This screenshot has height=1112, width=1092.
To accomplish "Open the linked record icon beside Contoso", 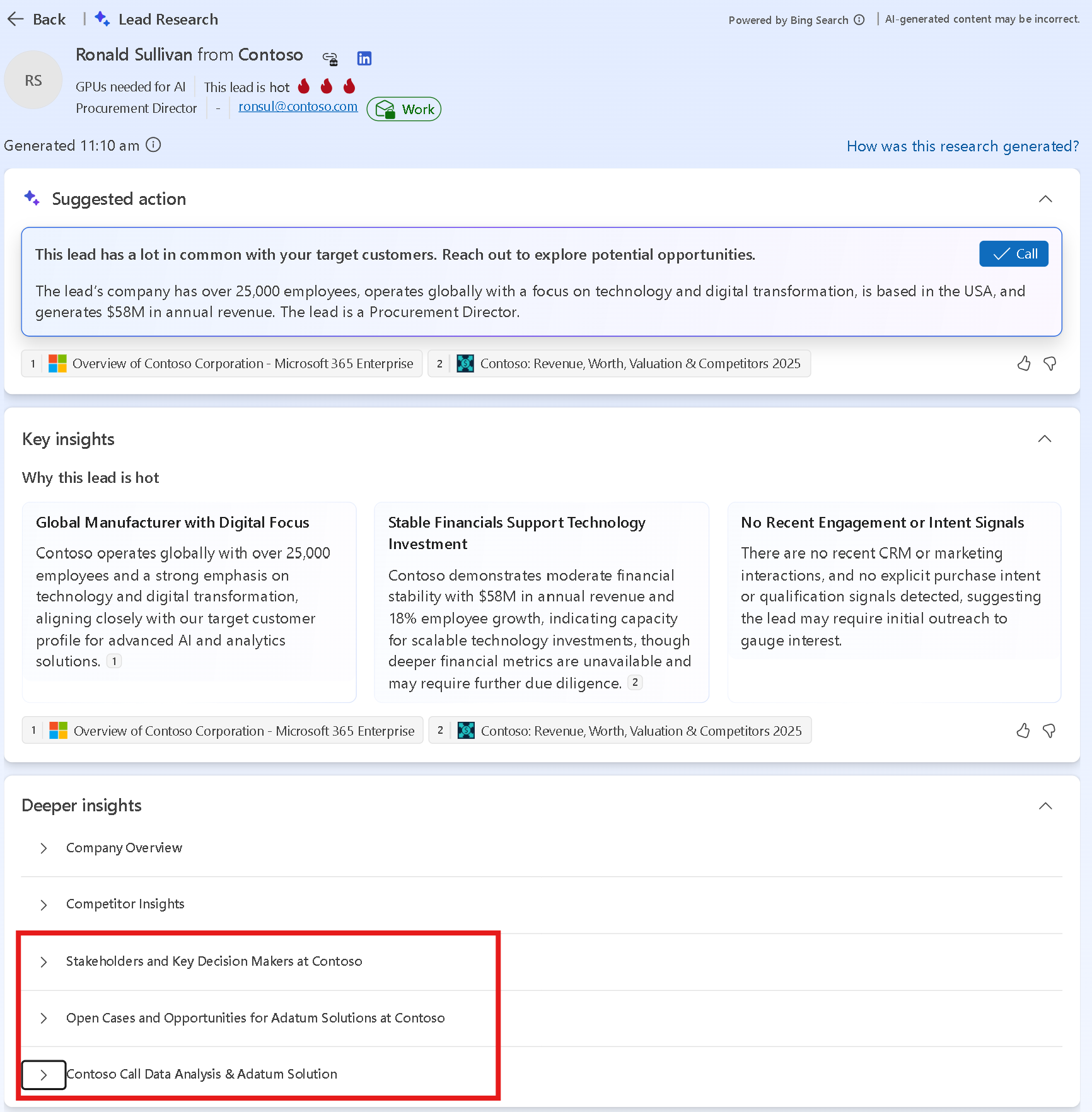I will (330, 59).
